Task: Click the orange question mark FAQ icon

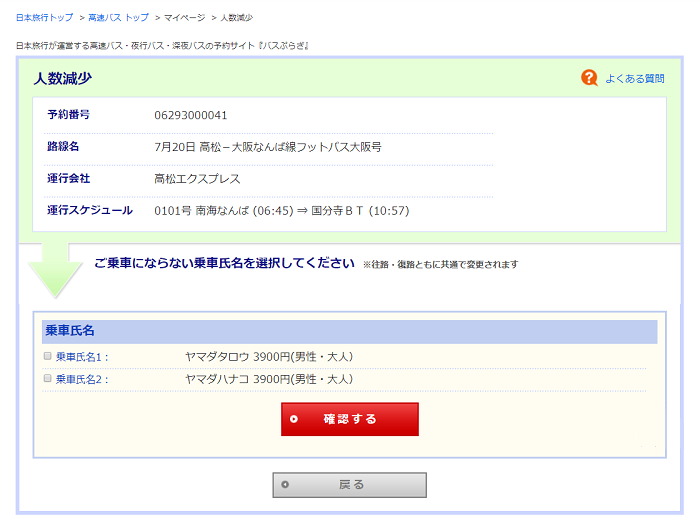Action: pos(590,78)
